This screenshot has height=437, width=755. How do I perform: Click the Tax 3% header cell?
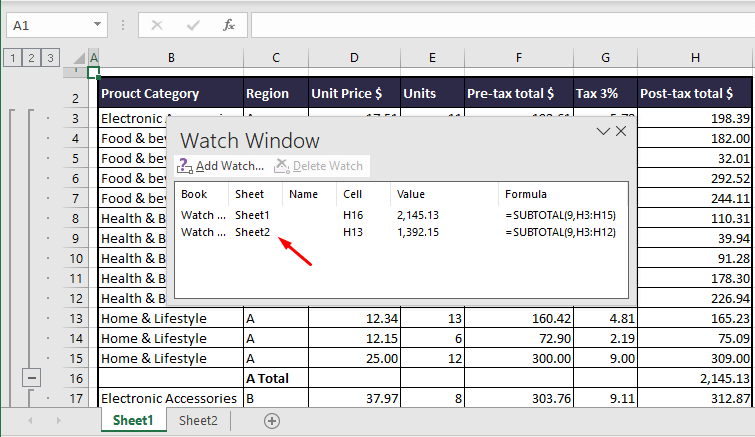[x=606, y=93]
